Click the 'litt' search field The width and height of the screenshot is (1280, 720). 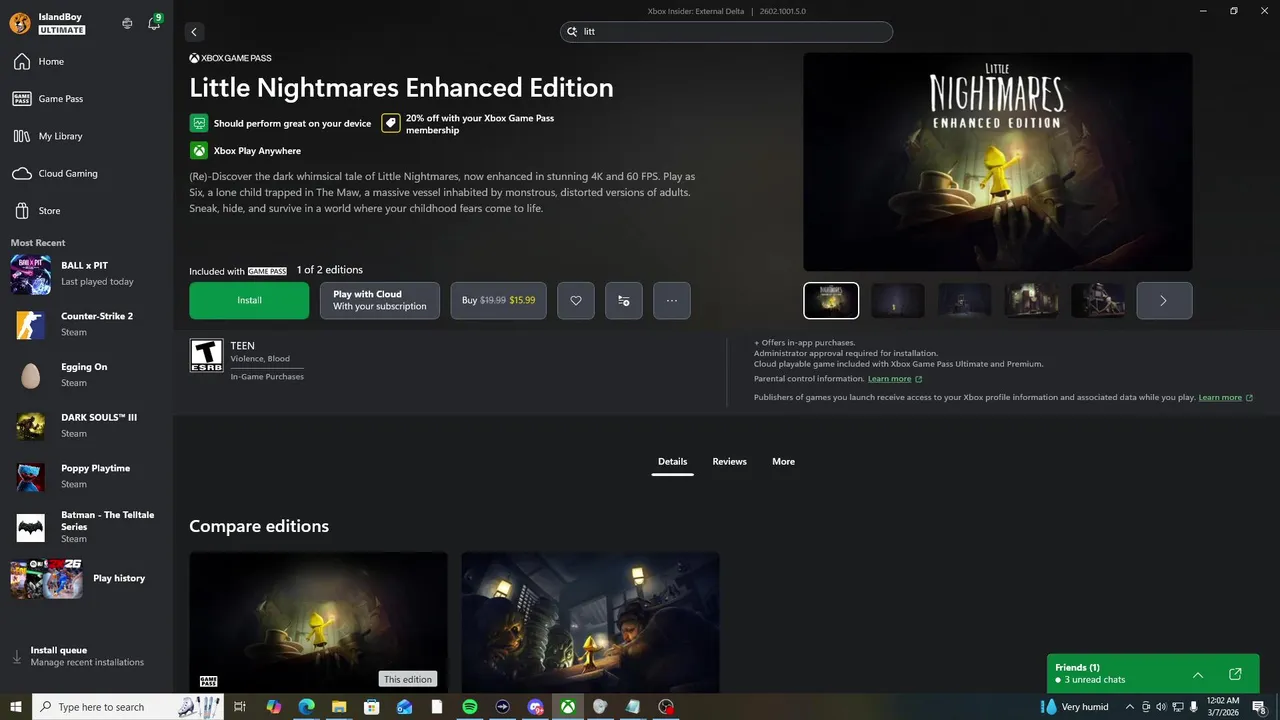click(726, 32)
